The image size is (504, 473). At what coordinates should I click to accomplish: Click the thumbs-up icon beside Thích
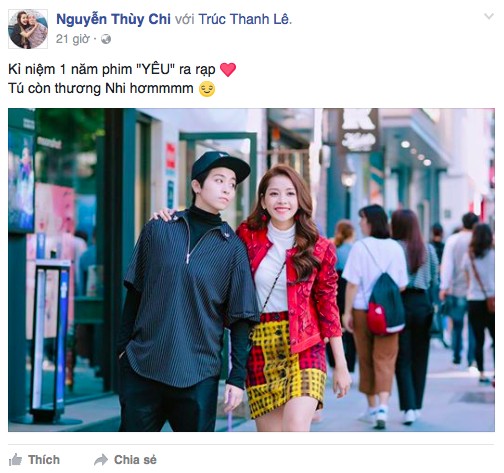pyautogui.click(x=15, y=460)
